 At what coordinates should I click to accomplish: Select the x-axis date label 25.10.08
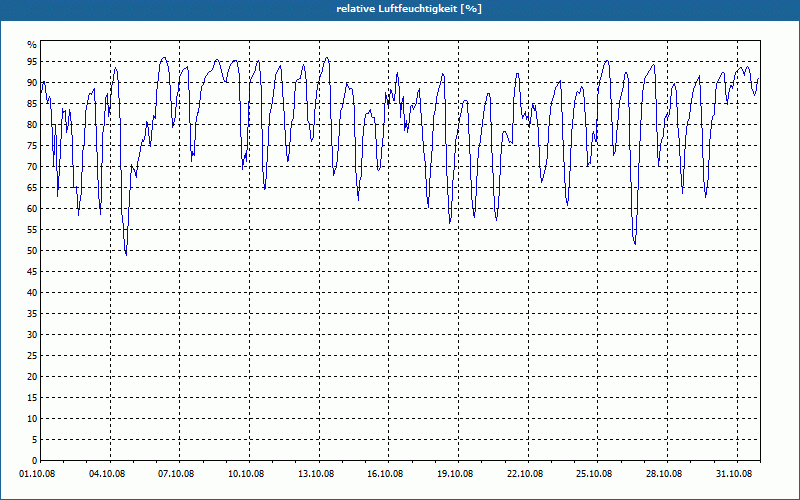click(x=594, y=473)
